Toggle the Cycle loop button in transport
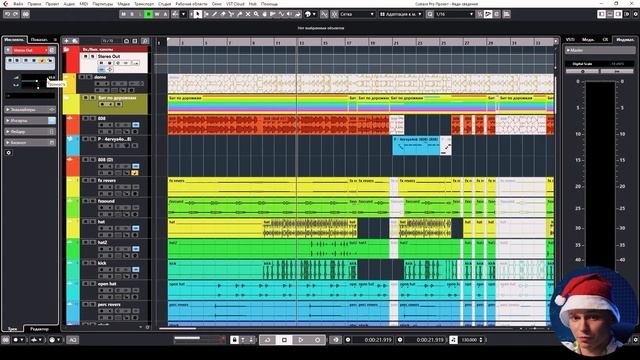The height and width of the screenshot is (360, 640). 268,340
